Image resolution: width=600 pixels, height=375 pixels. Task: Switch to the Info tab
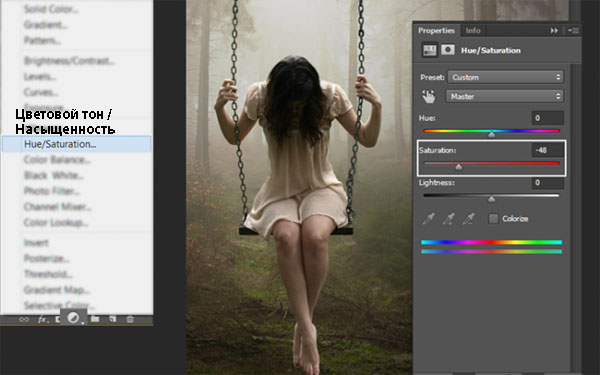click(473, 30)
